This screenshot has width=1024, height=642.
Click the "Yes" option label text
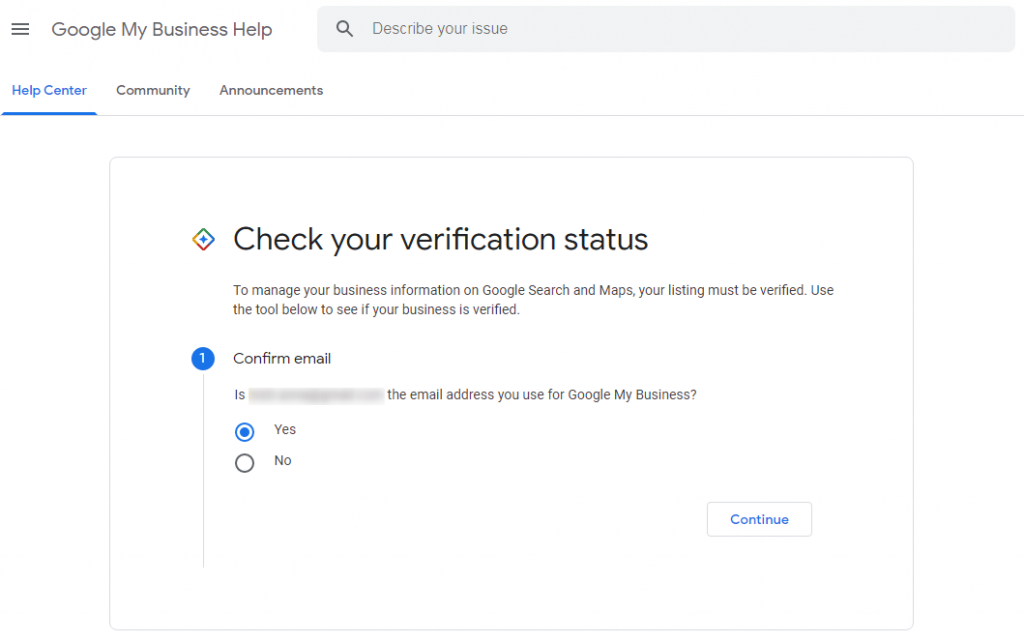pyautogui.click(x=285, y=430)
